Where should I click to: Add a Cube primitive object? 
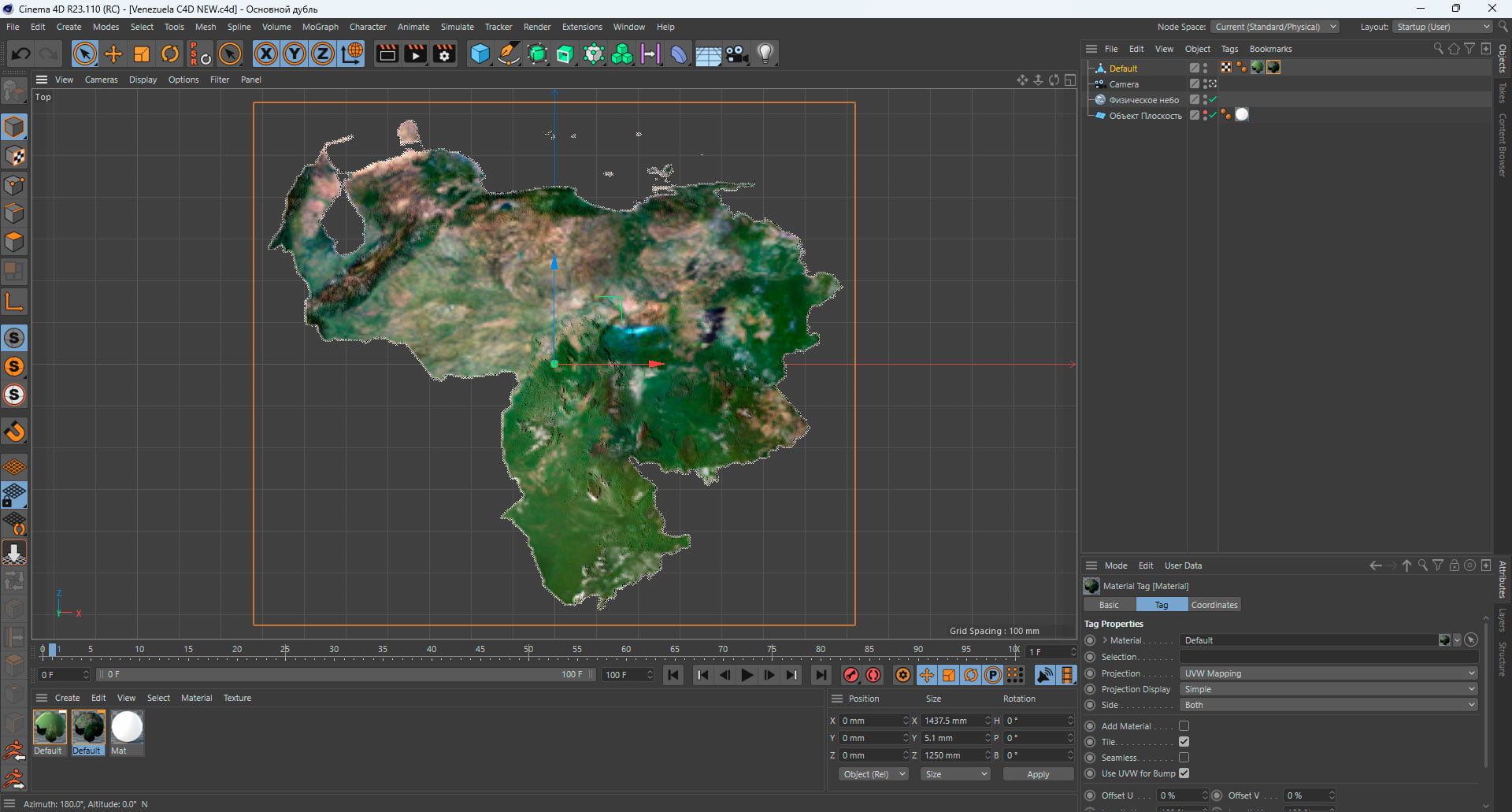[480, 54]
